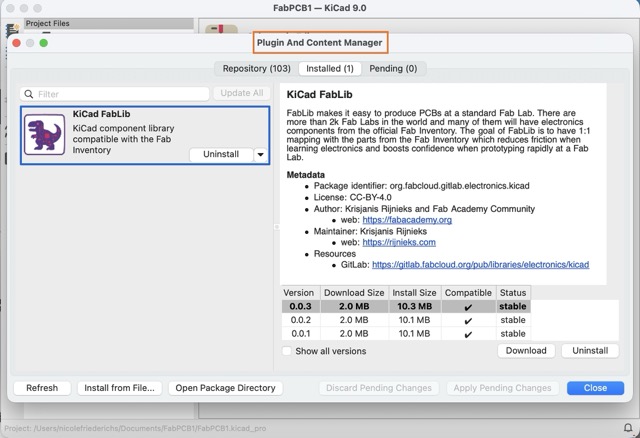Click the Filter search field
This screenshot has height=438, width=640.
click(115, 94)
